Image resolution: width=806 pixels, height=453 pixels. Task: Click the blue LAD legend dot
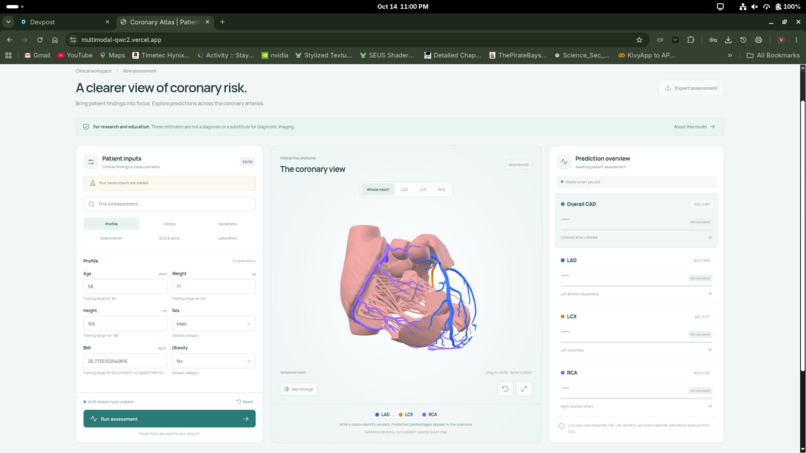tap(377, 414)
